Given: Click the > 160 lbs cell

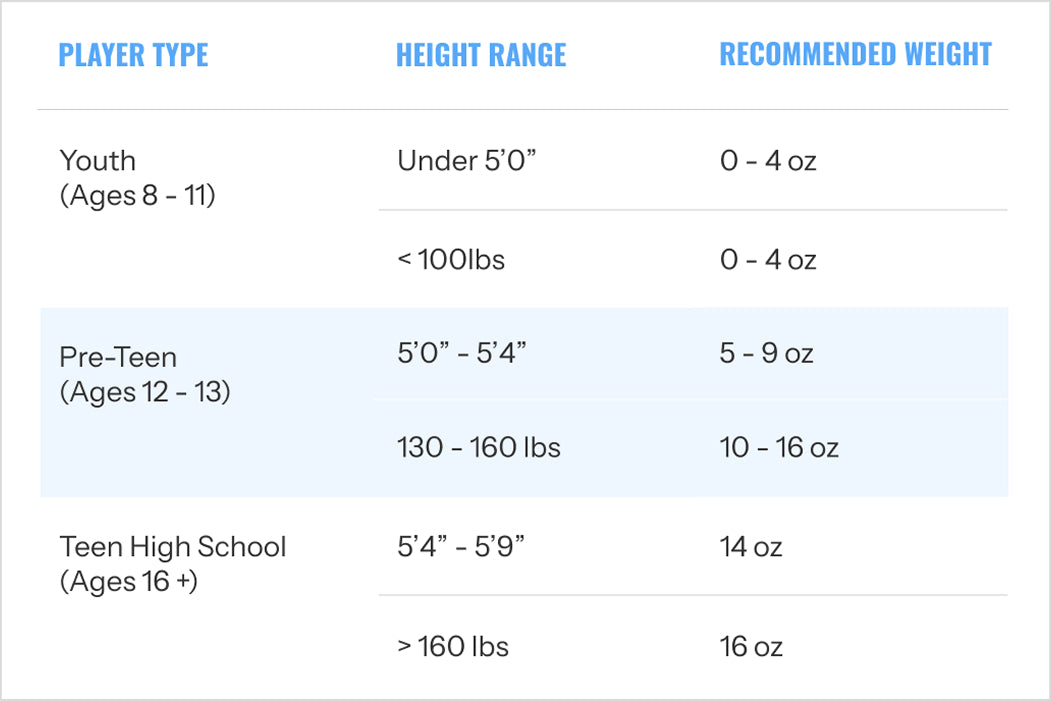Looking at the screenshot, I should (x=453, y=646).
